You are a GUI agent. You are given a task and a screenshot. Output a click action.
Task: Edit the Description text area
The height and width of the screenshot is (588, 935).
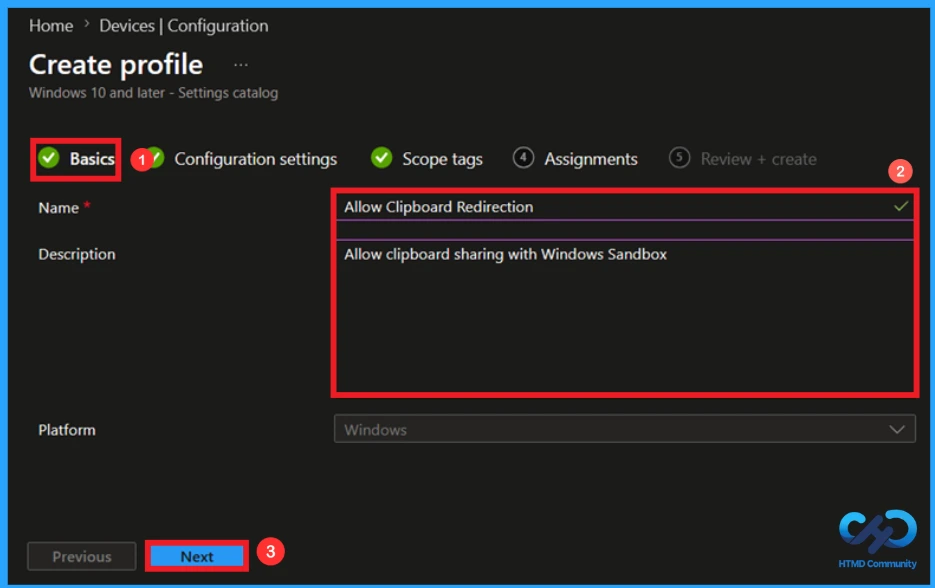[x=624, y=316]
